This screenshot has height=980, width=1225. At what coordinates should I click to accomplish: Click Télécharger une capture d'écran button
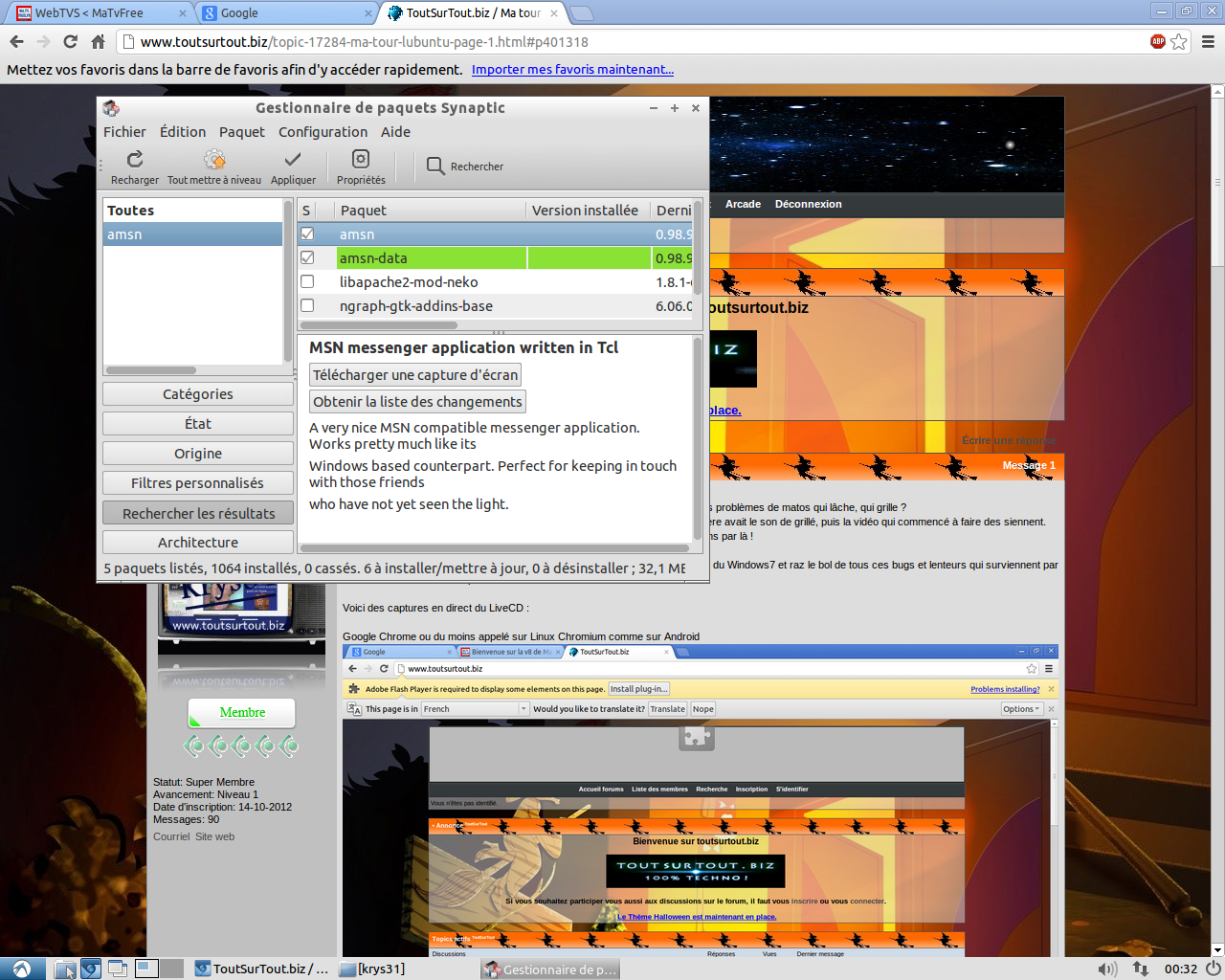(x=415, y=375)
